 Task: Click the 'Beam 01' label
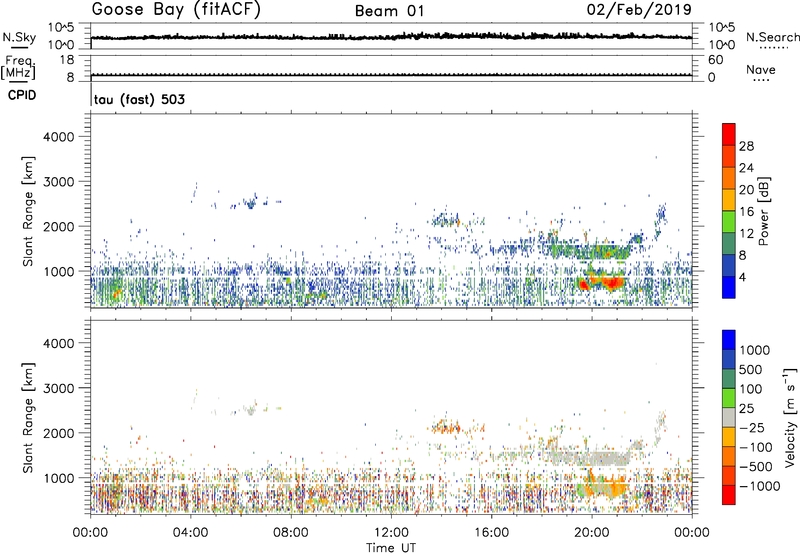tap(389, 11)
